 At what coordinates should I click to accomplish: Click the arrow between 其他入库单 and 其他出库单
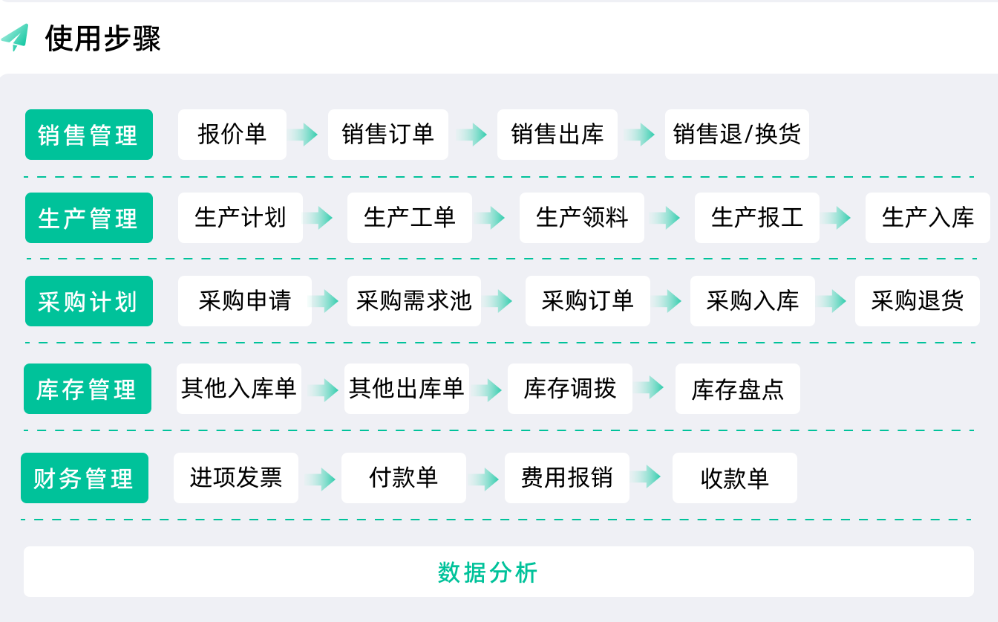323,389
